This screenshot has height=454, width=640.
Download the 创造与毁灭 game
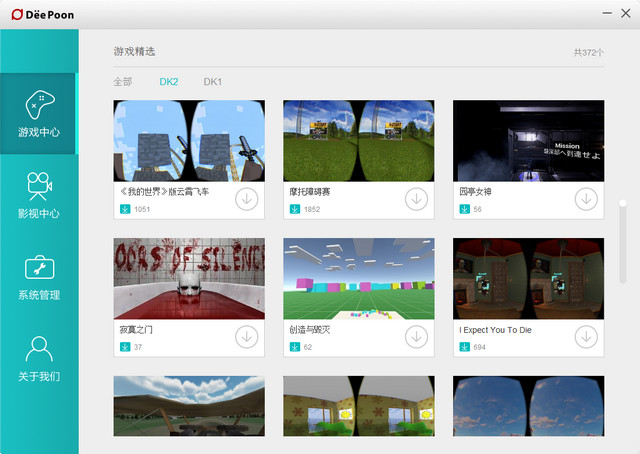tap(417, 337)
